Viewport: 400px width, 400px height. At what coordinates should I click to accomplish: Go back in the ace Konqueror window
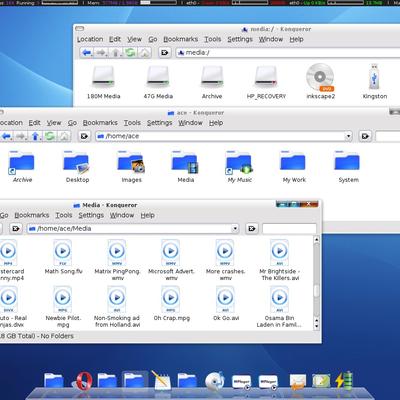click(x=7, y=136)
